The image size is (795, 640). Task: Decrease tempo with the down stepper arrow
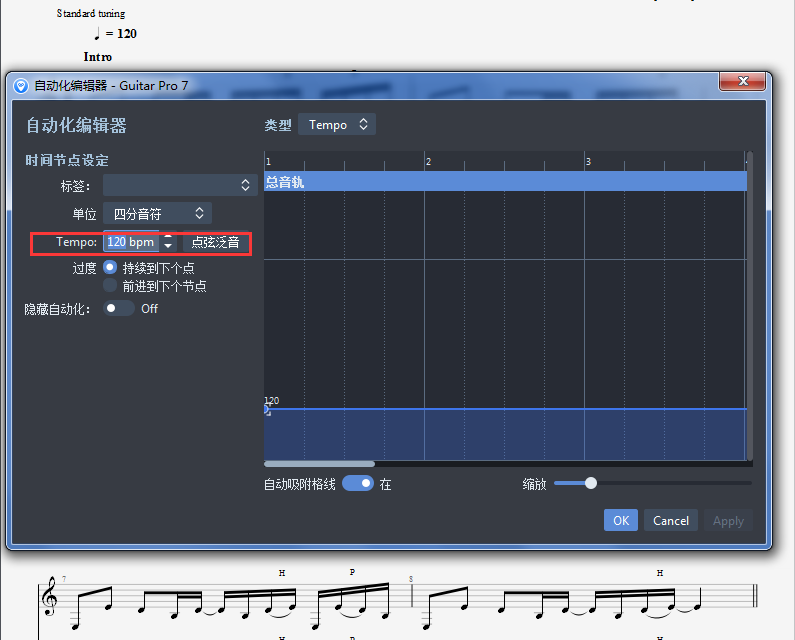click(x=168, y=247)
